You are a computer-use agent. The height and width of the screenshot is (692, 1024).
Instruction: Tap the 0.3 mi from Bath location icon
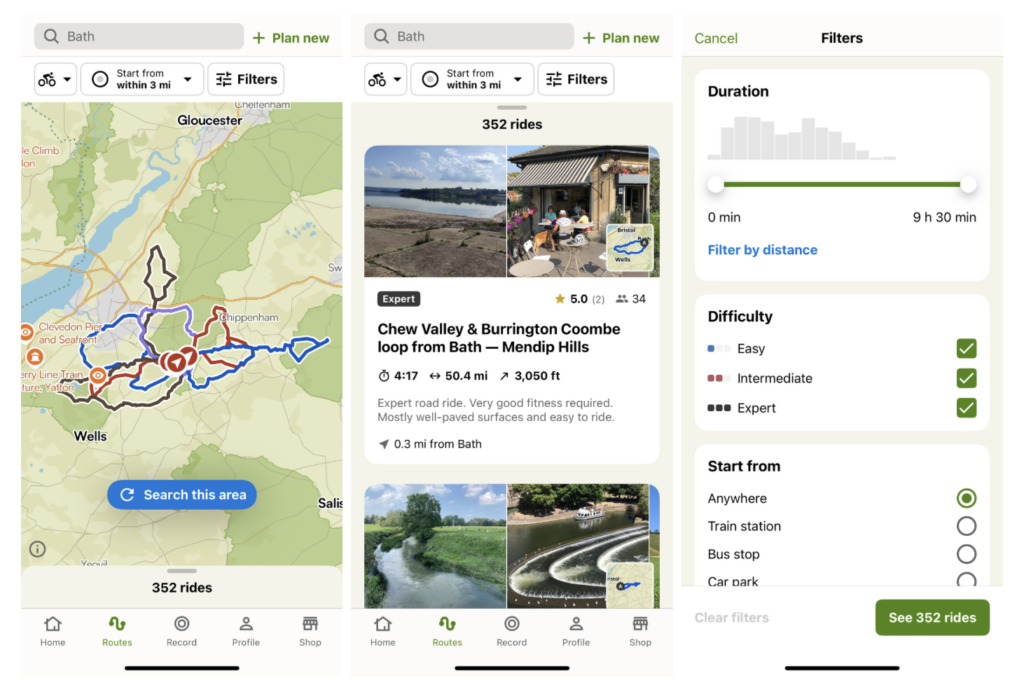click(x=384, y=444)
